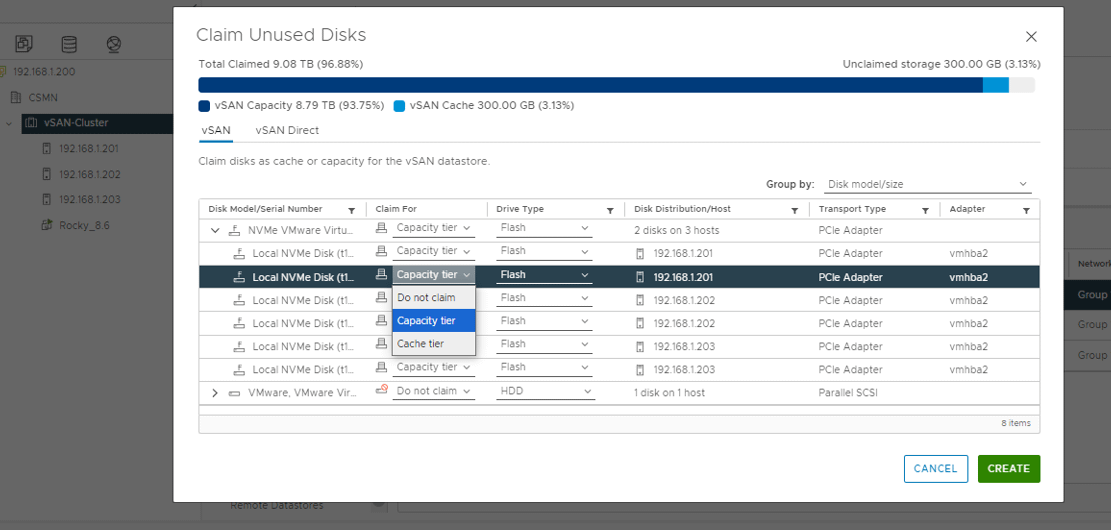Viewport: 1111px width, 530px height.
Task: Open Flash drive type dropdown in highlighted row
Action: [x=545, y=275]
